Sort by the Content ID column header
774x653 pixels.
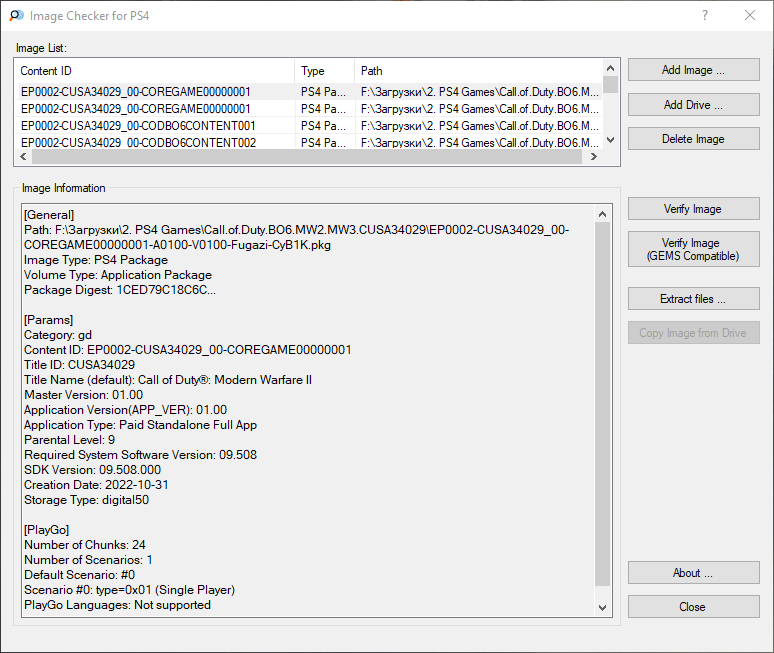(x=154, y=71)
